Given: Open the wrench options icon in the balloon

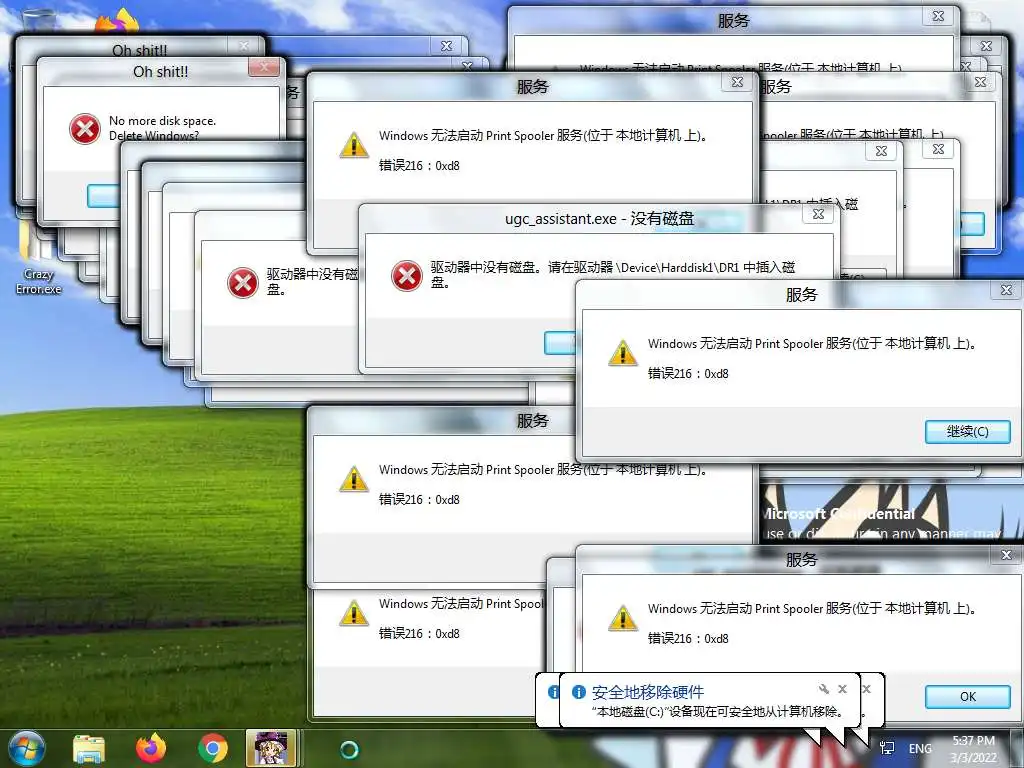Looking at the screenshot, I should [x=824, y=689].
